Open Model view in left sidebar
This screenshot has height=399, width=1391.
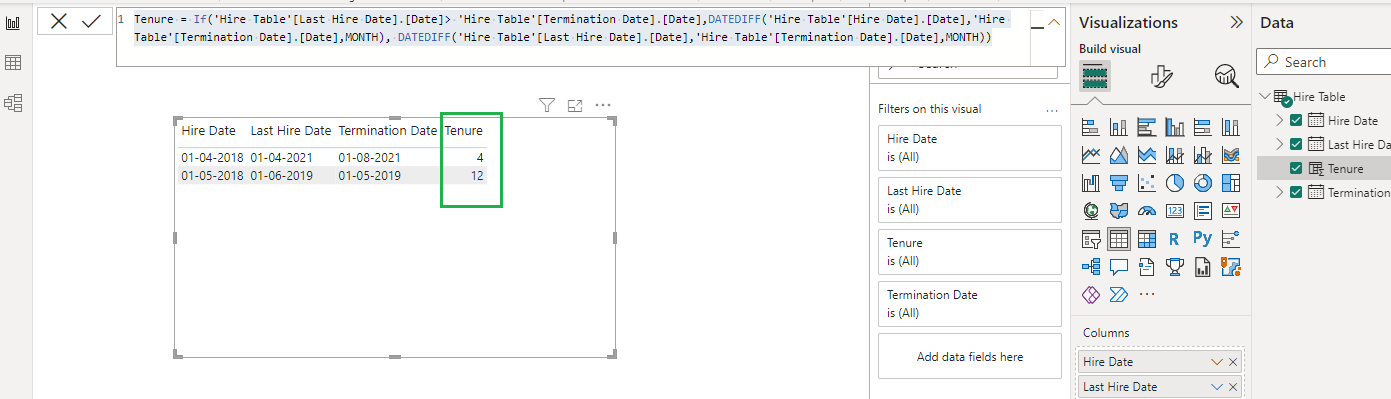[x=14, y=102]
